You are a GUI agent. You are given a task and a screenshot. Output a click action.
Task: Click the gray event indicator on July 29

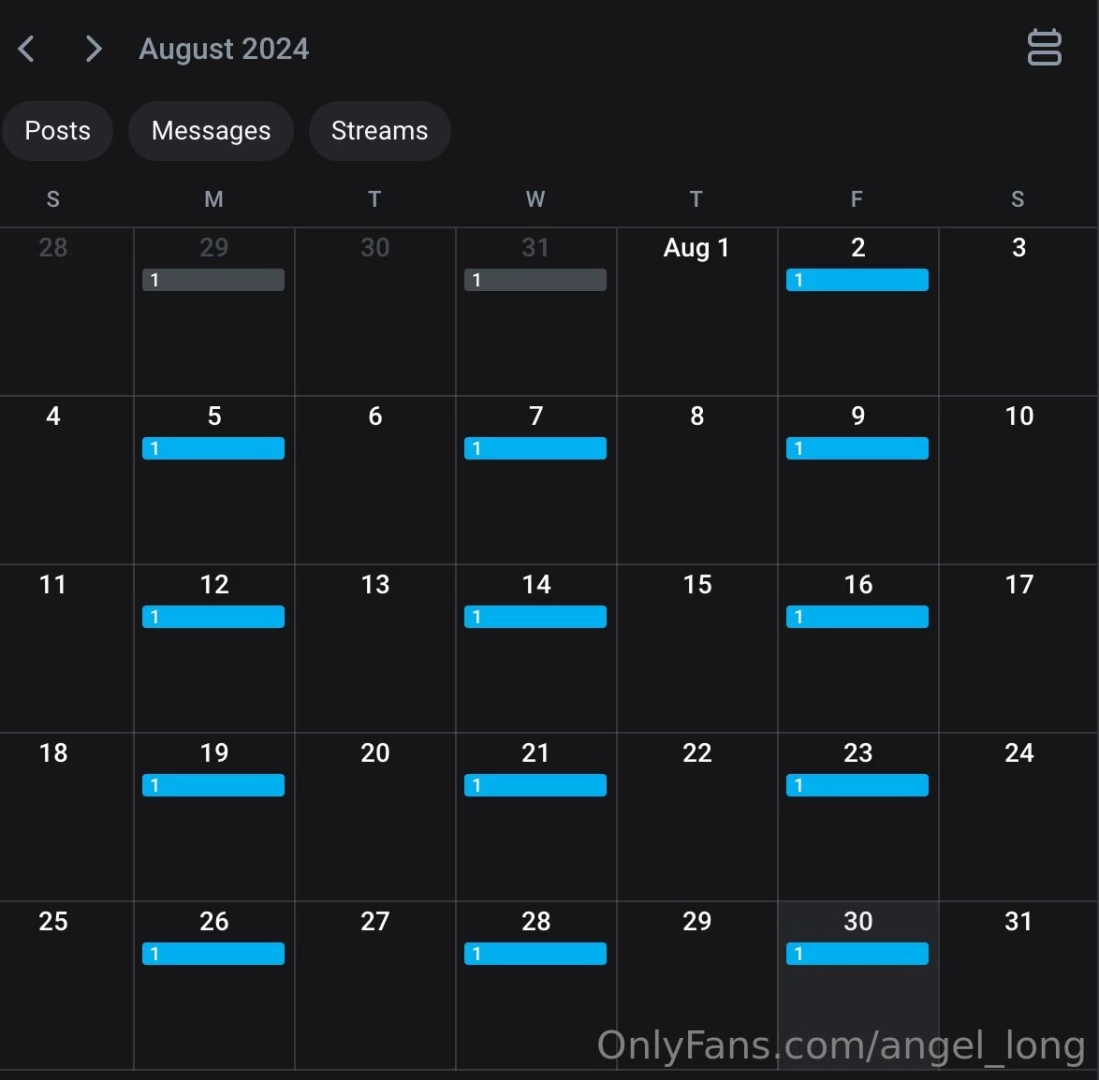coord(213,280)
